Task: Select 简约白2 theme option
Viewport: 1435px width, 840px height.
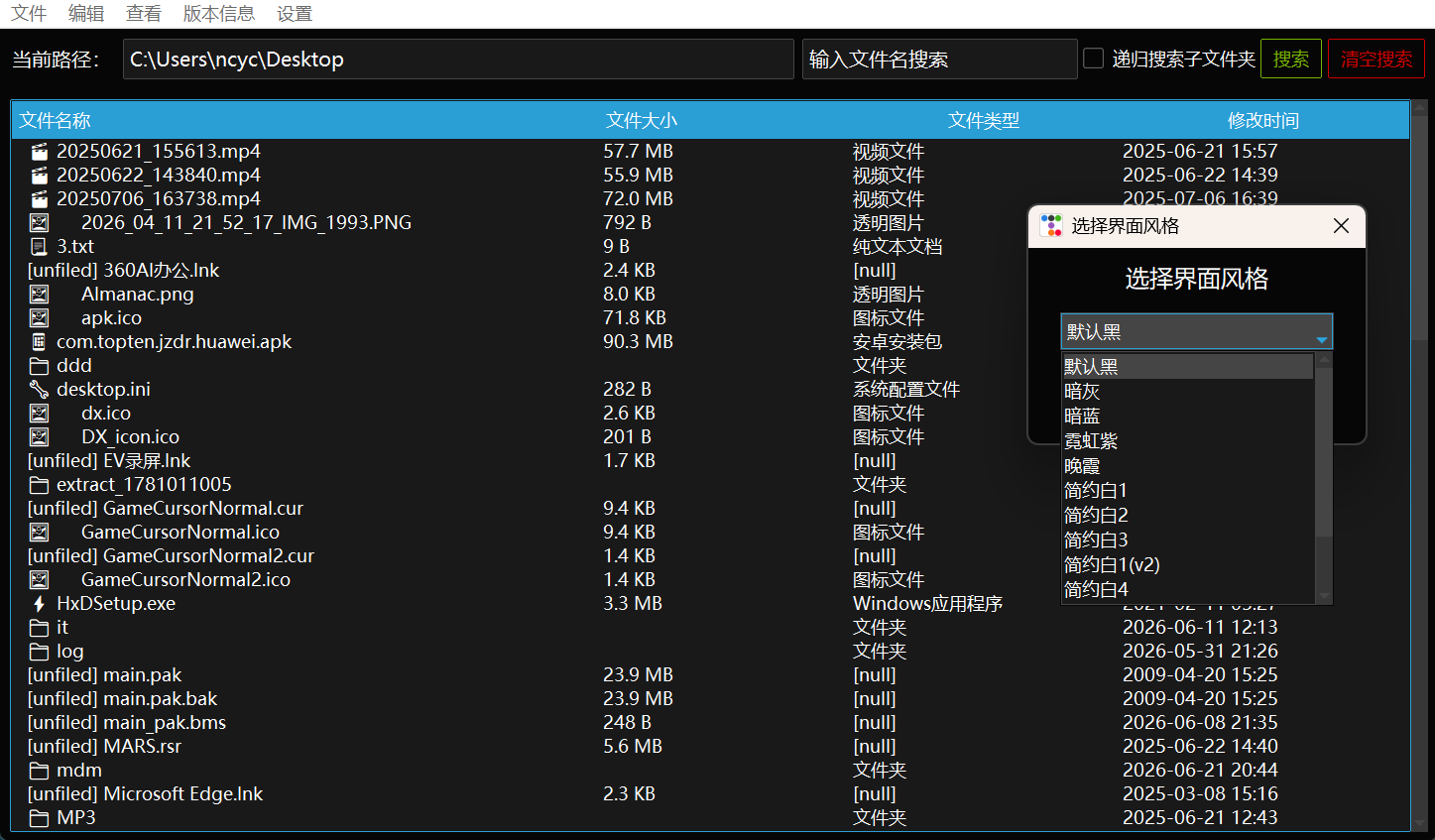Action: [1187, 515]
